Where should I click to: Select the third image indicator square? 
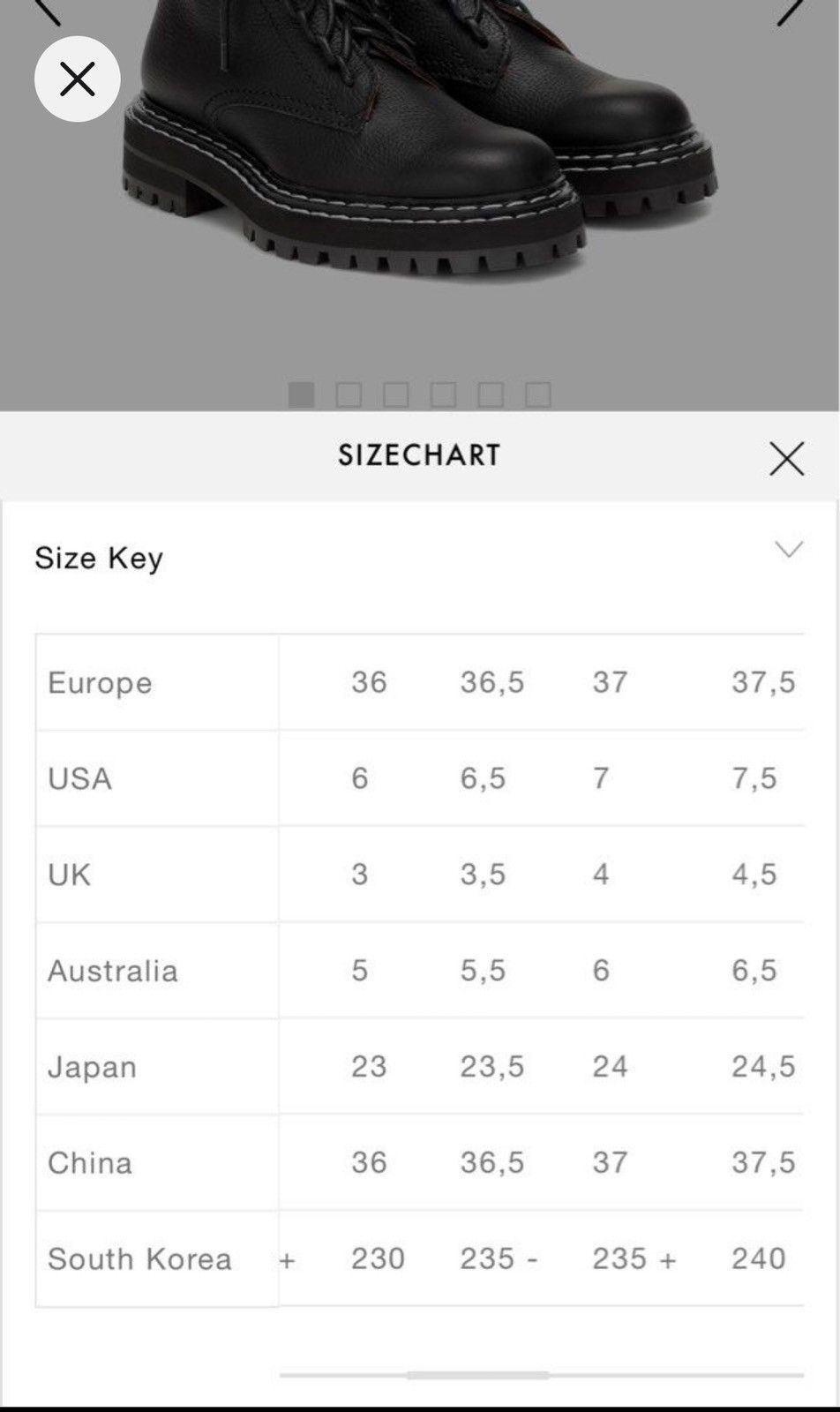pyautogui.click(x=396, y=394)
